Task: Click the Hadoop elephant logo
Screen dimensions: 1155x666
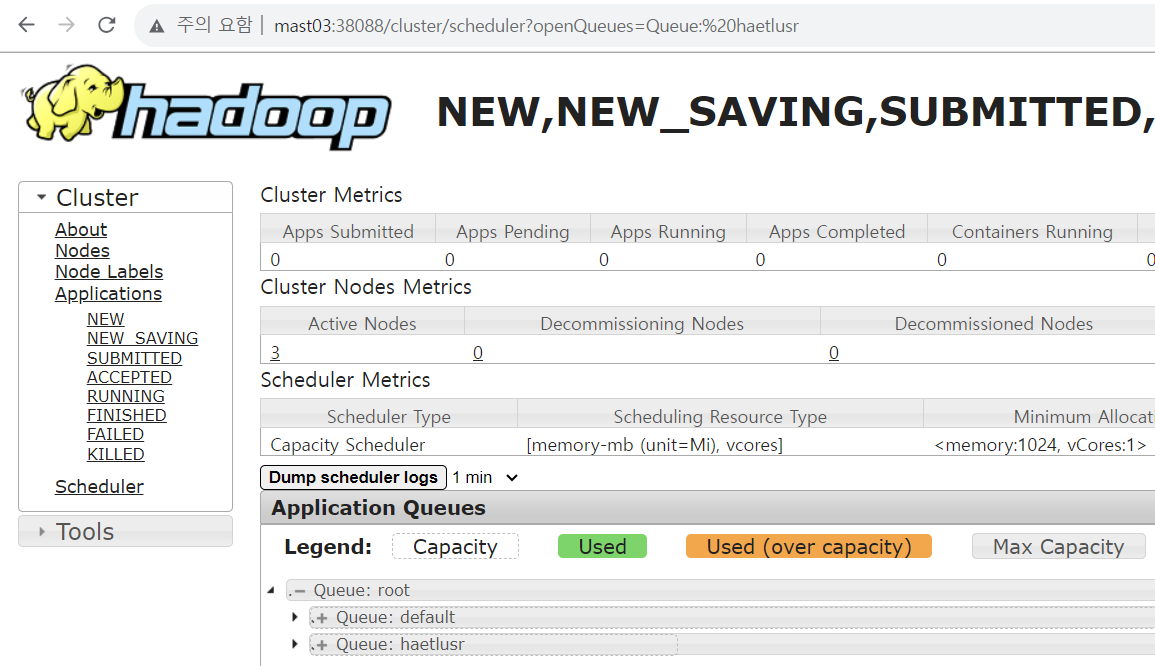Action: tap(206, 108)
